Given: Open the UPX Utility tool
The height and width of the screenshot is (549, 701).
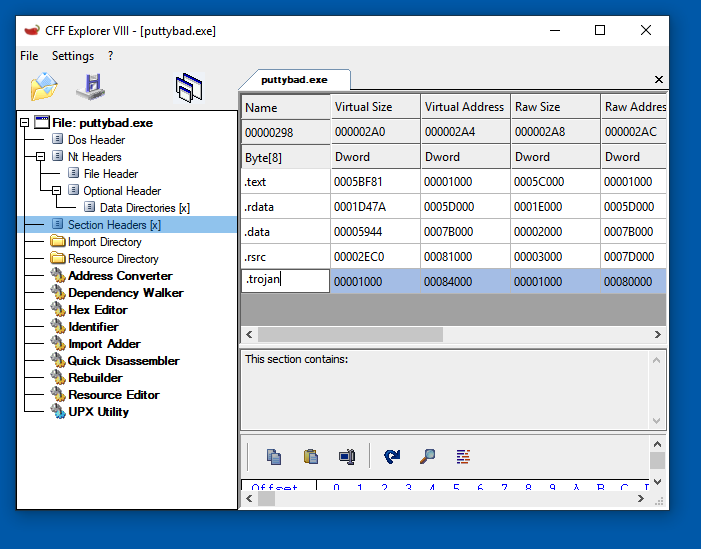Looking at the screenshot, I should [98, 412].
